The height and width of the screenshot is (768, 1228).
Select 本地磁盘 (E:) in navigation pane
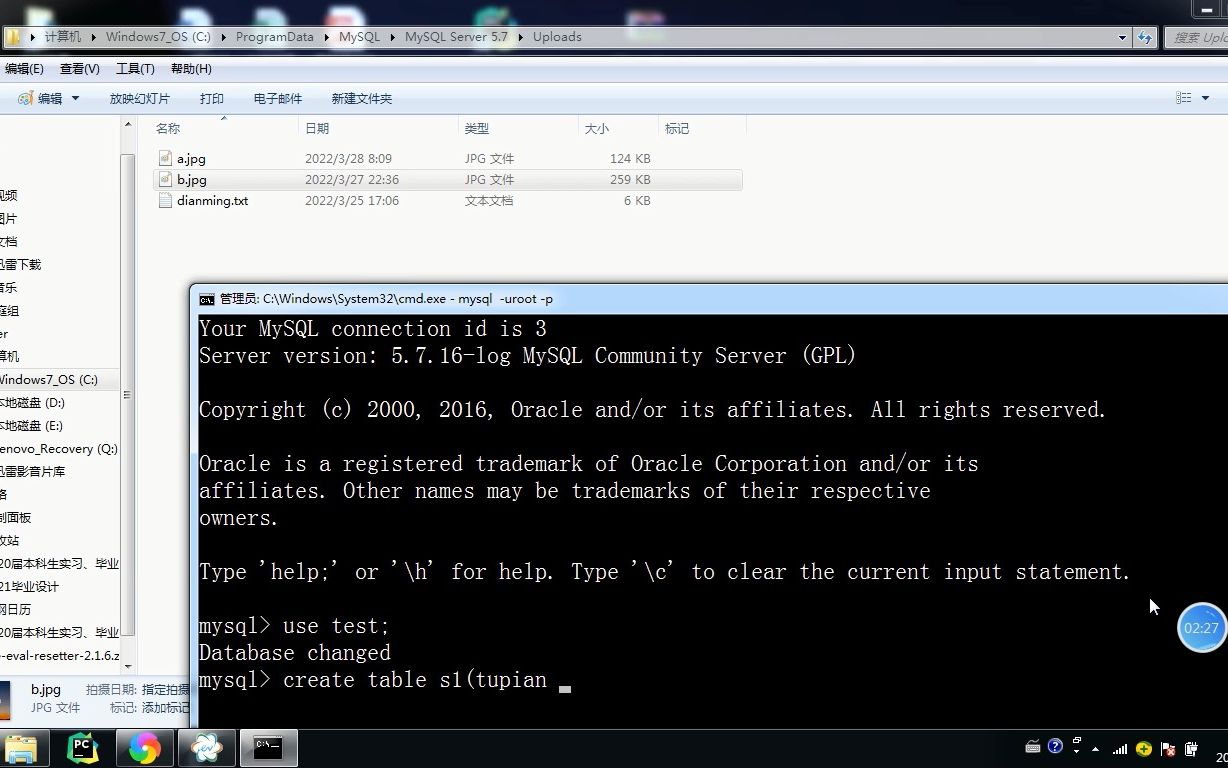[32, 425]
